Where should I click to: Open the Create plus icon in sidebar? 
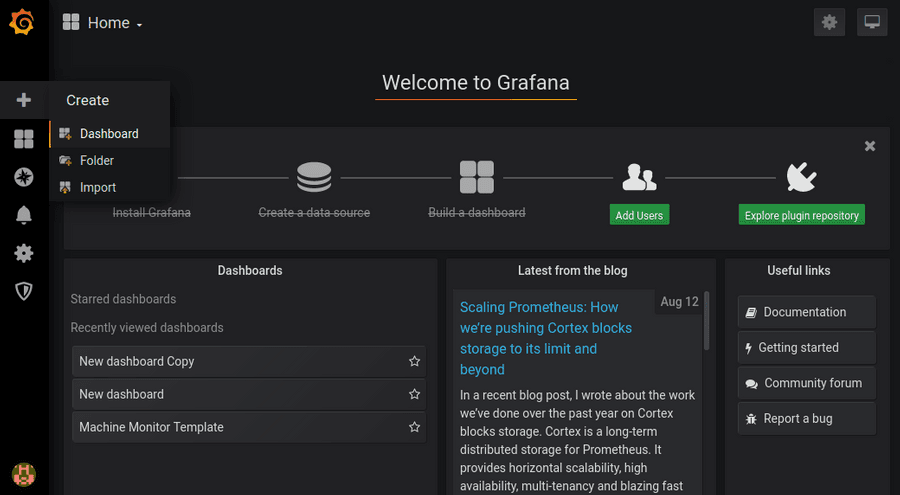(x=24, y=100)
